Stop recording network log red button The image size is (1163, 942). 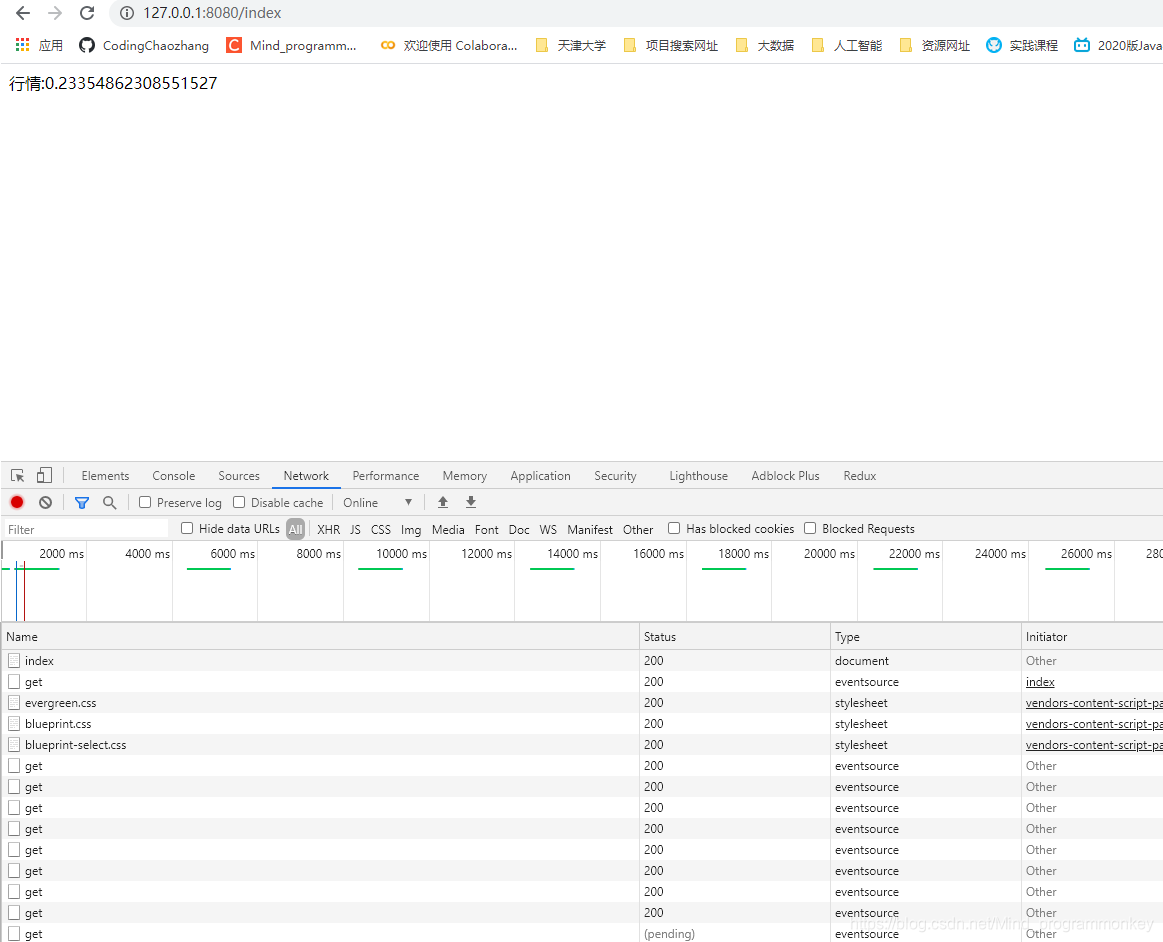17,502
